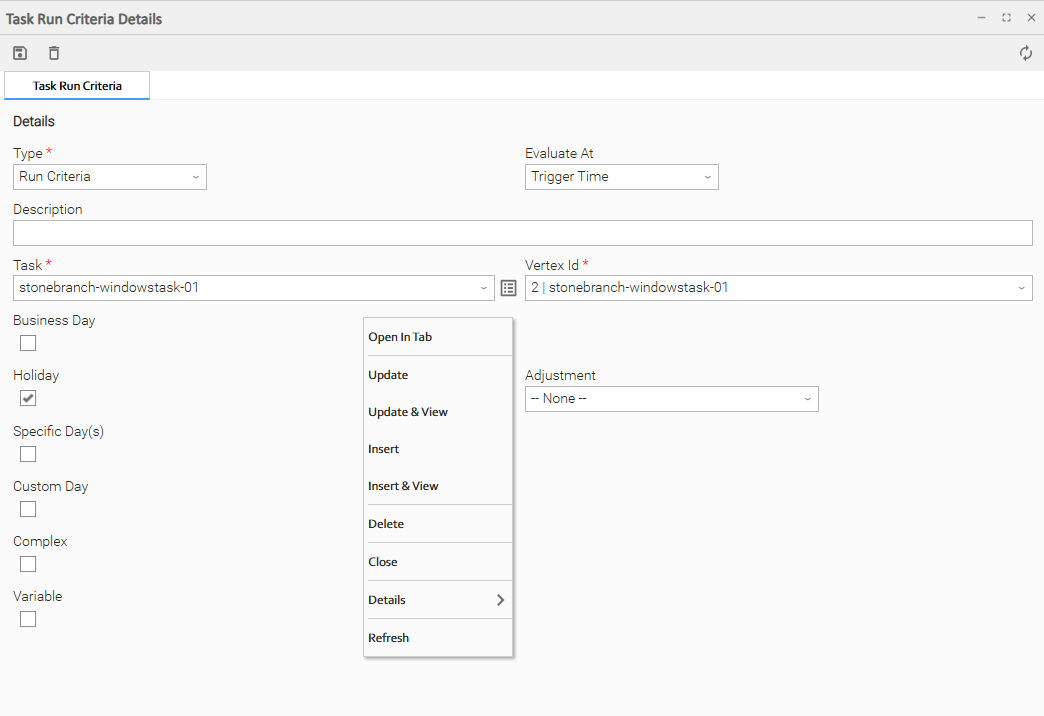Enable the Complex checkbox
Viewport: 1044px width, 716px height.
(x=28, y=564)
